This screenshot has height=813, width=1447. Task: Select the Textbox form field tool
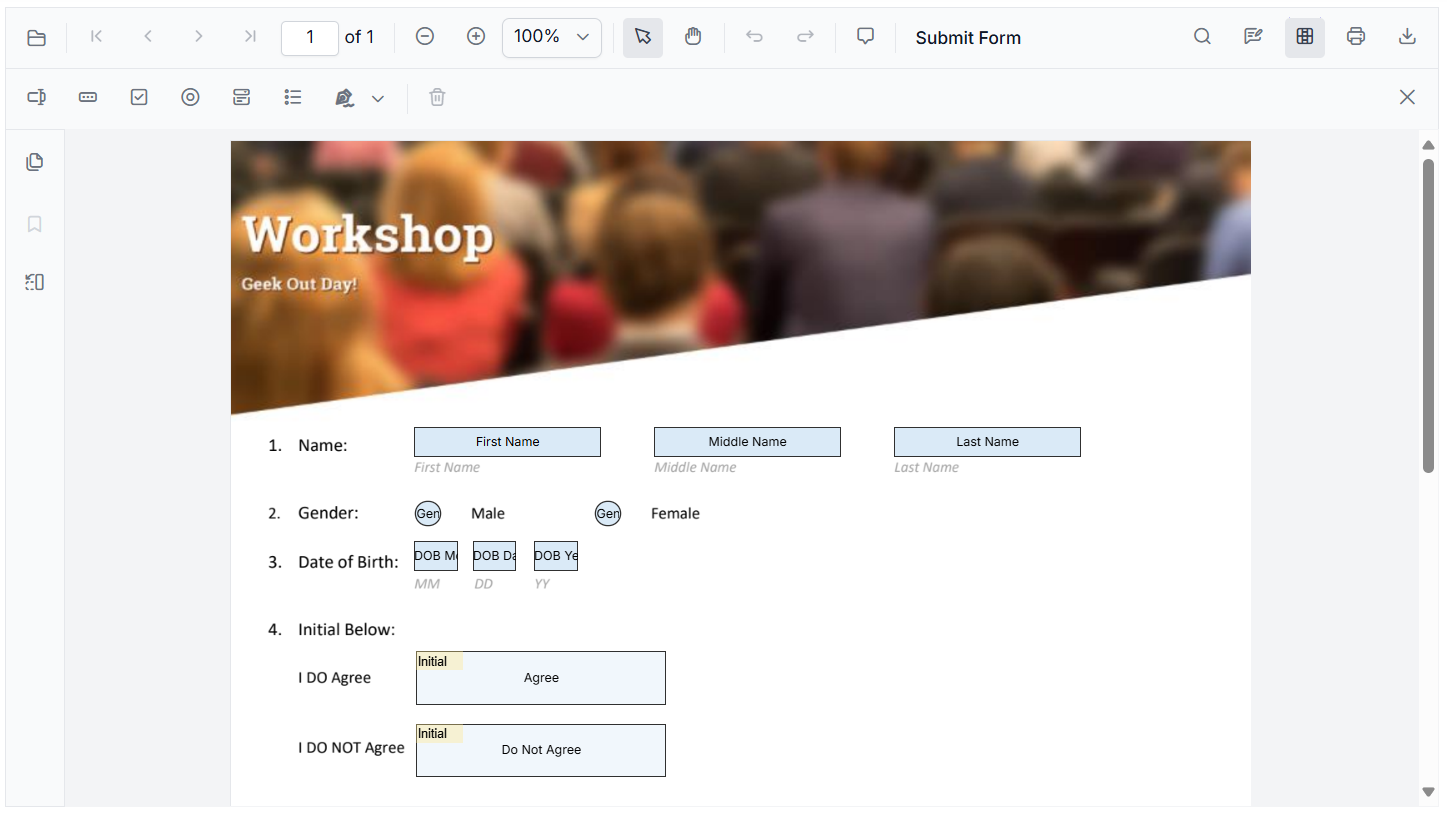(x=37, y=97)
